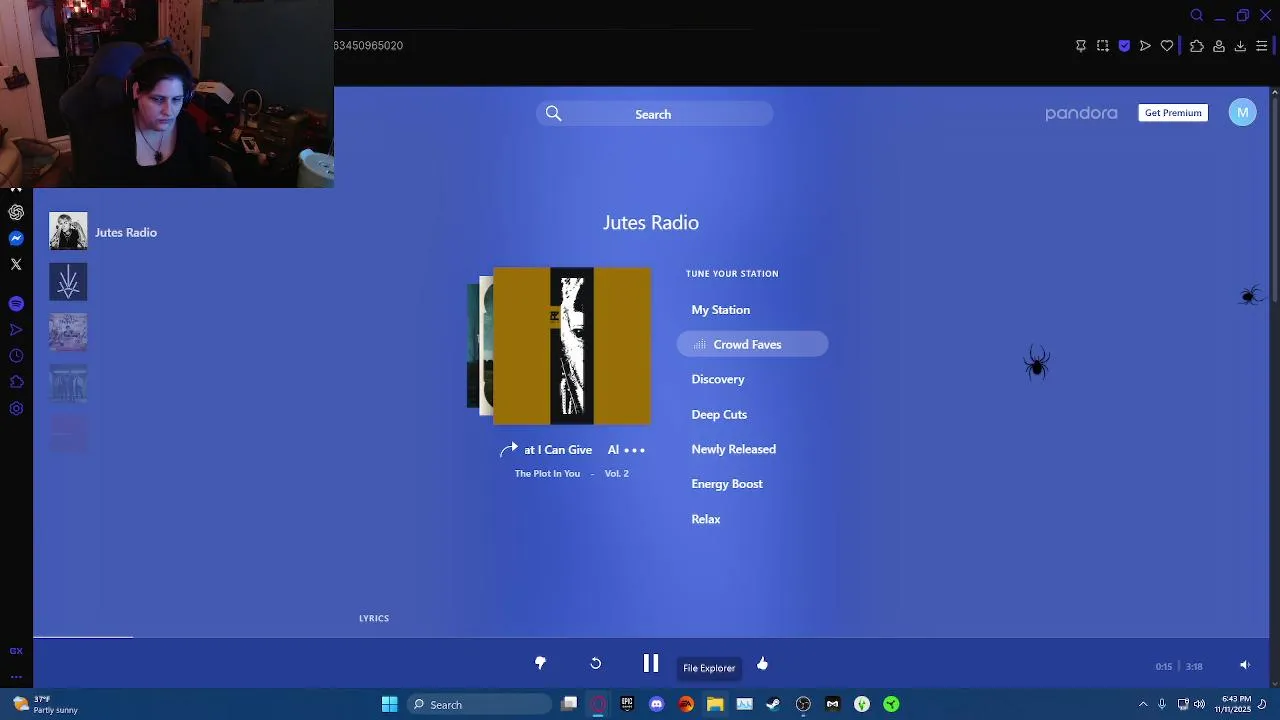This screenshot has height=720, width=1280.
Task: Pause the current song
Action: coord(651,664)
